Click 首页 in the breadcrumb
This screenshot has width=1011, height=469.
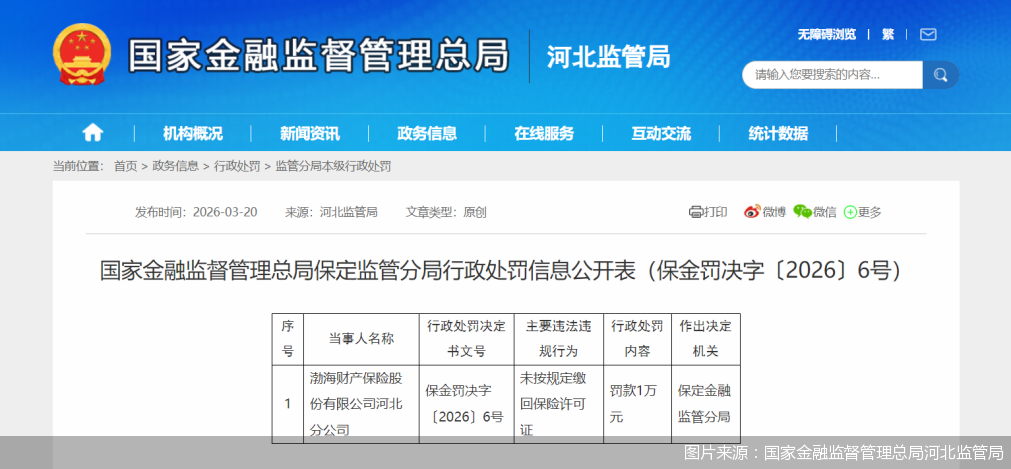tap(126, 166)
